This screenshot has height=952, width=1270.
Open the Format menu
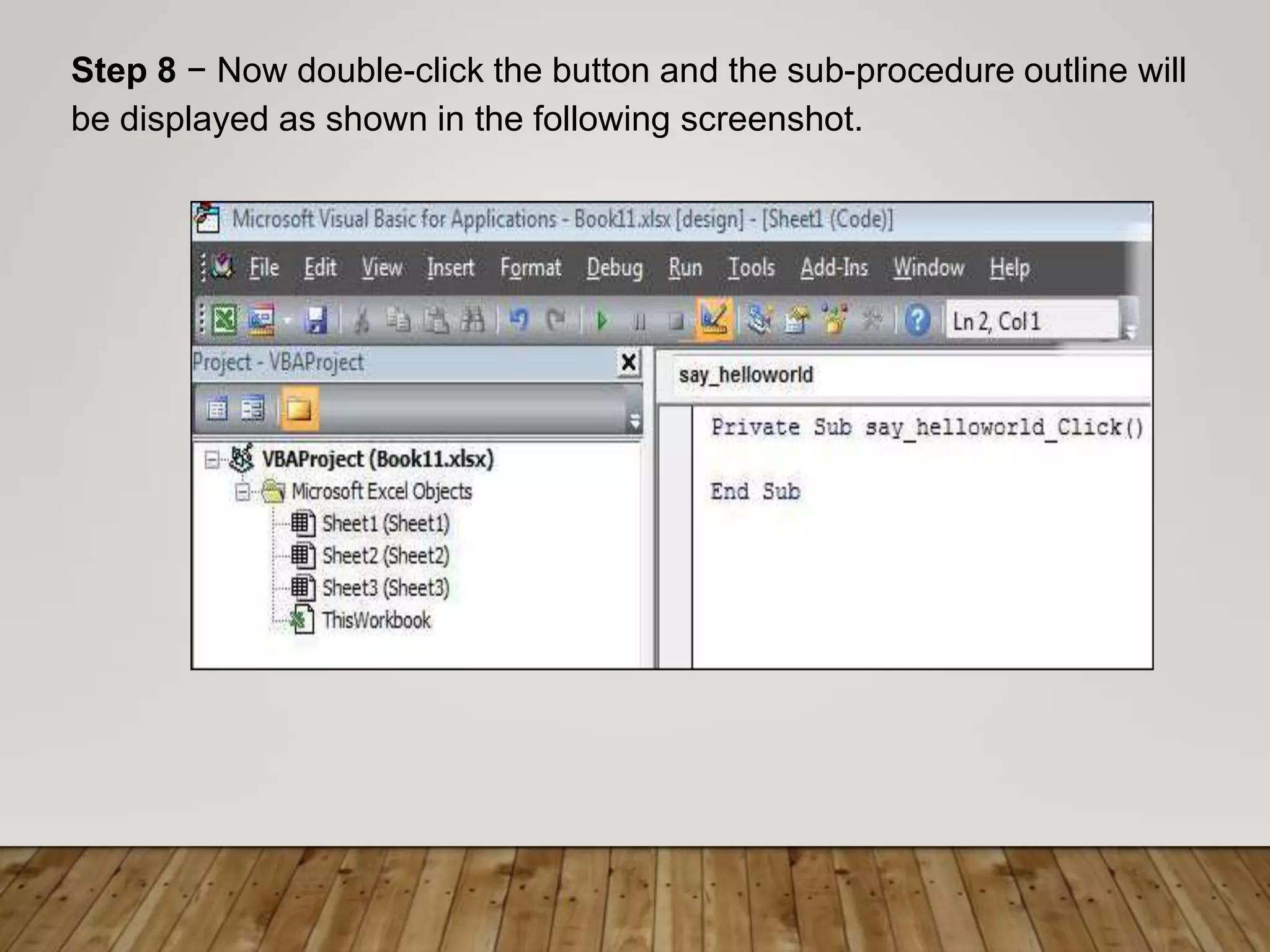coord(531,268)
